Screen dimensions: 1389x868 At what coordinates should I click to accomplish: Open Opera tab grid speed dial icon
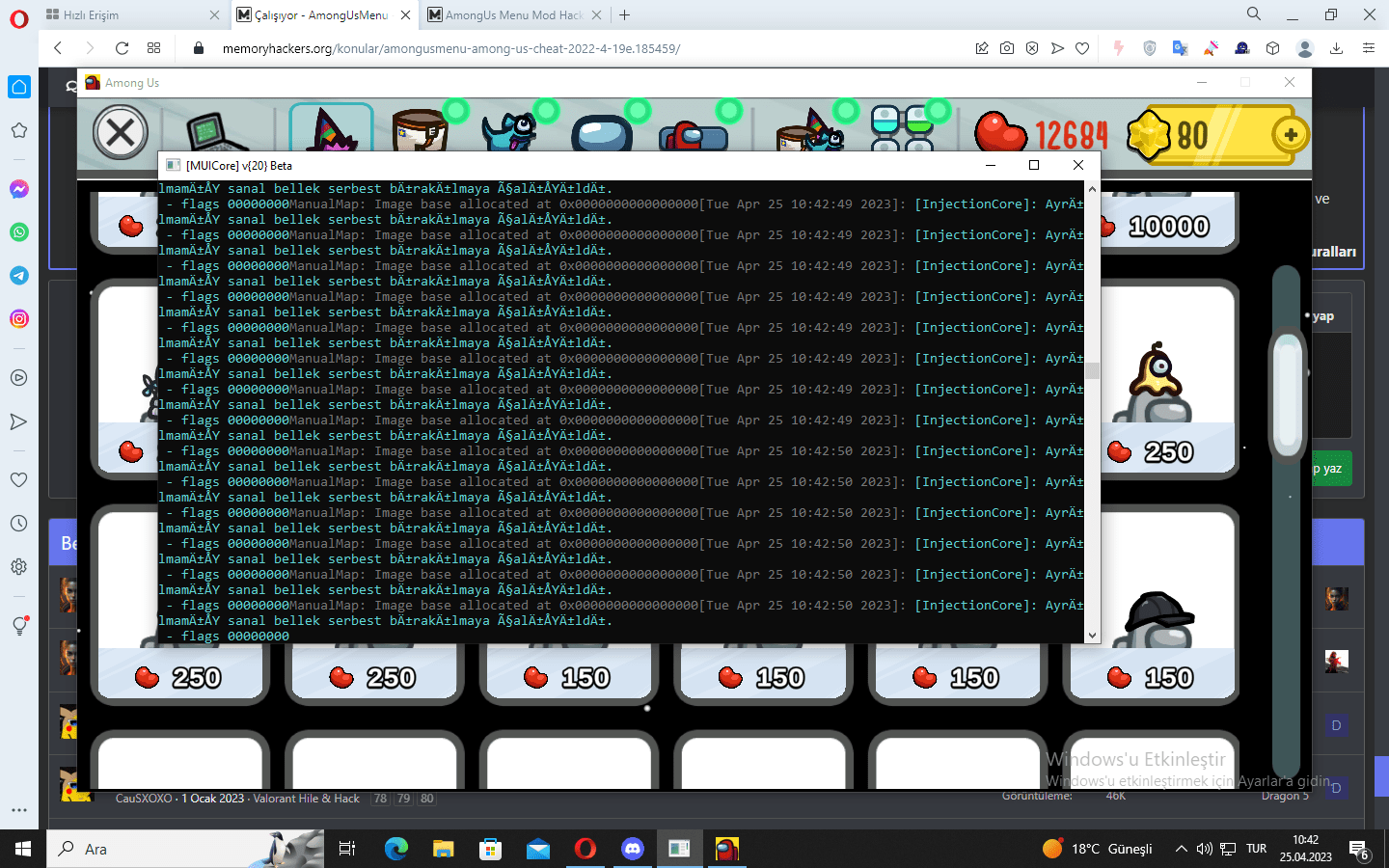point(154,48)
